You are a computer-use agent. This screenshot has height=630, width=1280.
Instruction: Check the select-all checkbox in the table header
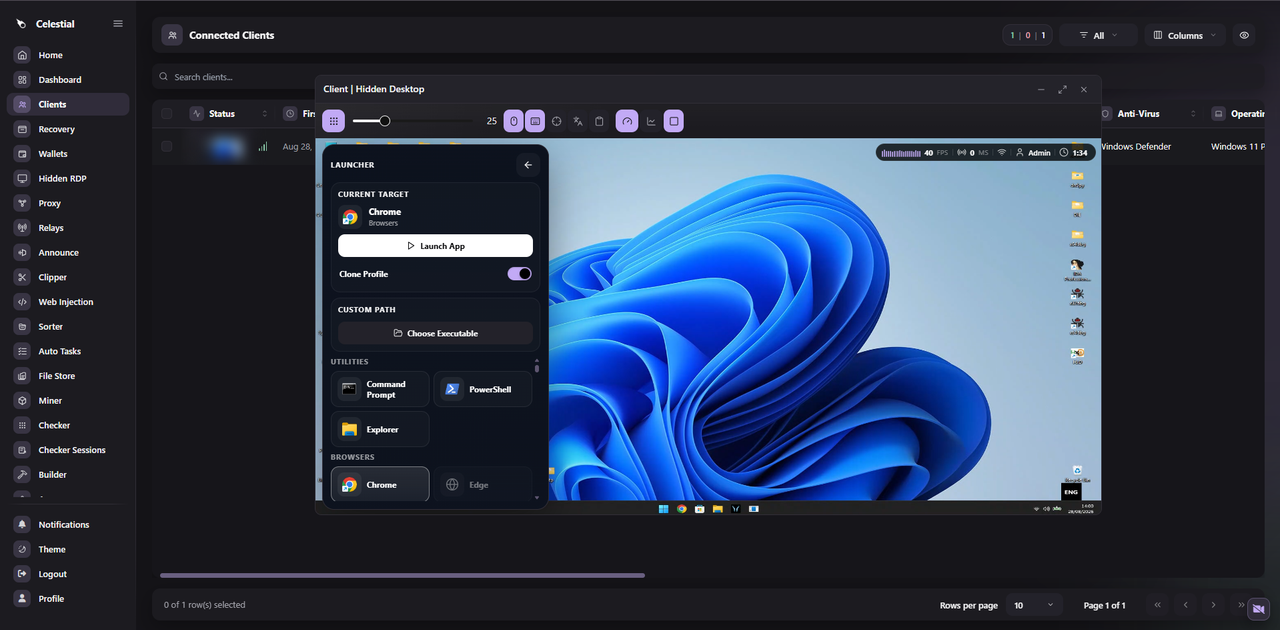(x=167, y=114)
